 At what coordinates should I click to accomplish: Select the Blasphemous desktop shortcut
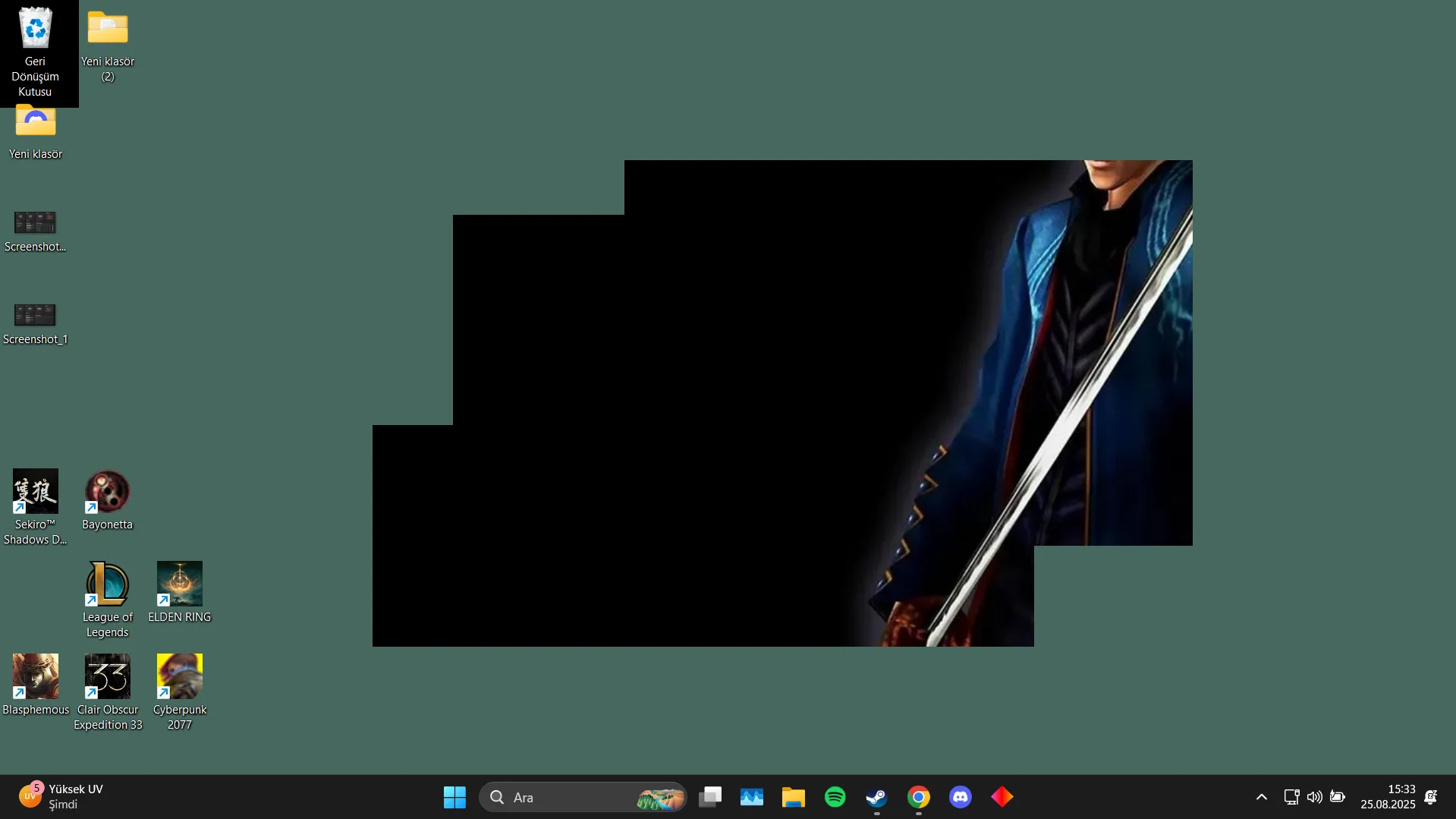(x=35, y=685)
